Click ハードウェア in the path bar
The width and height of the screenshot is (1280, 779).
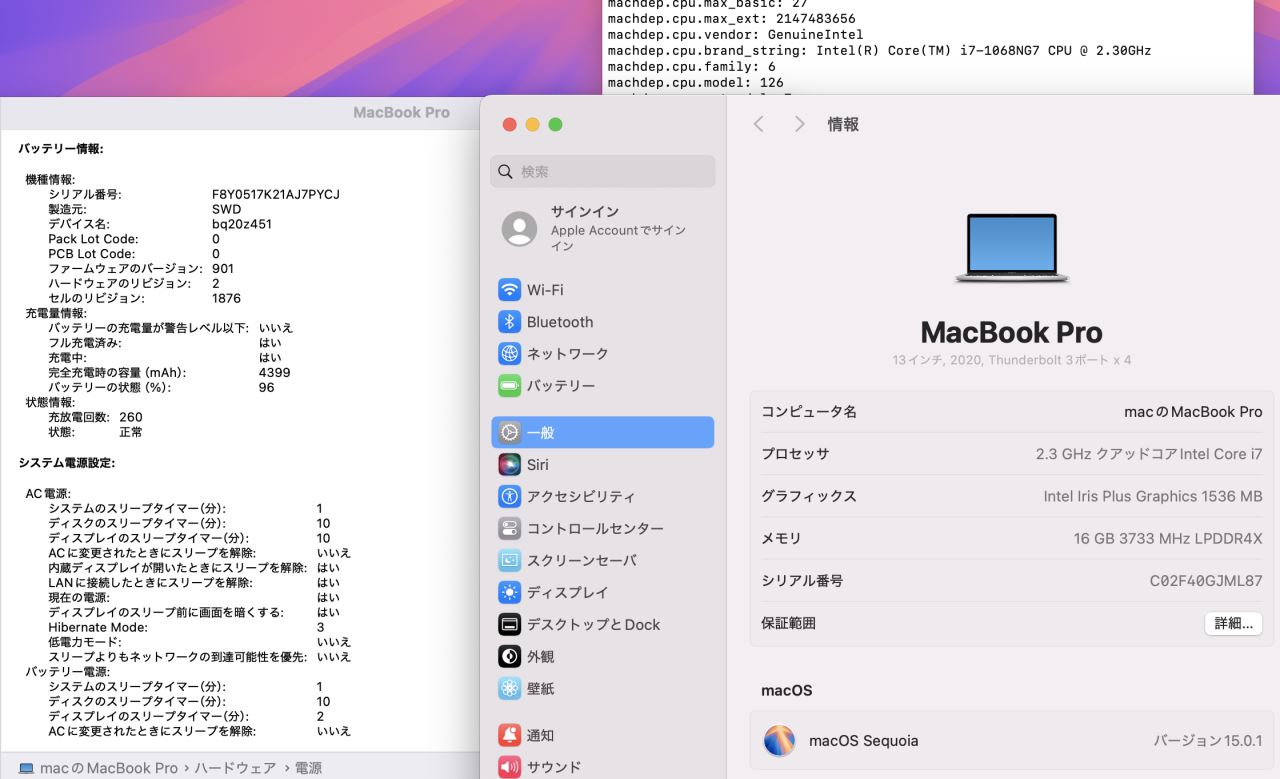[235, 768]
